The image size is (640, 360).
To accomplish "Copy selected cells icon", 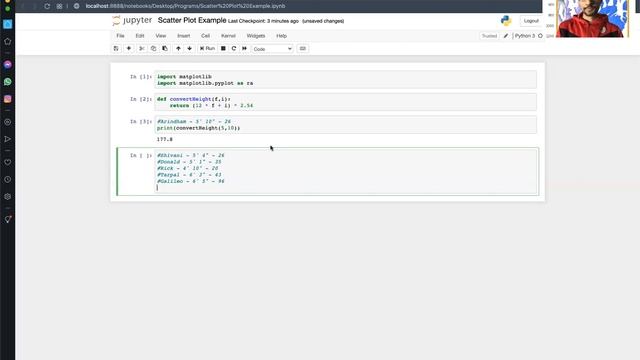I will pyautogui.click(x=153, y=49).
